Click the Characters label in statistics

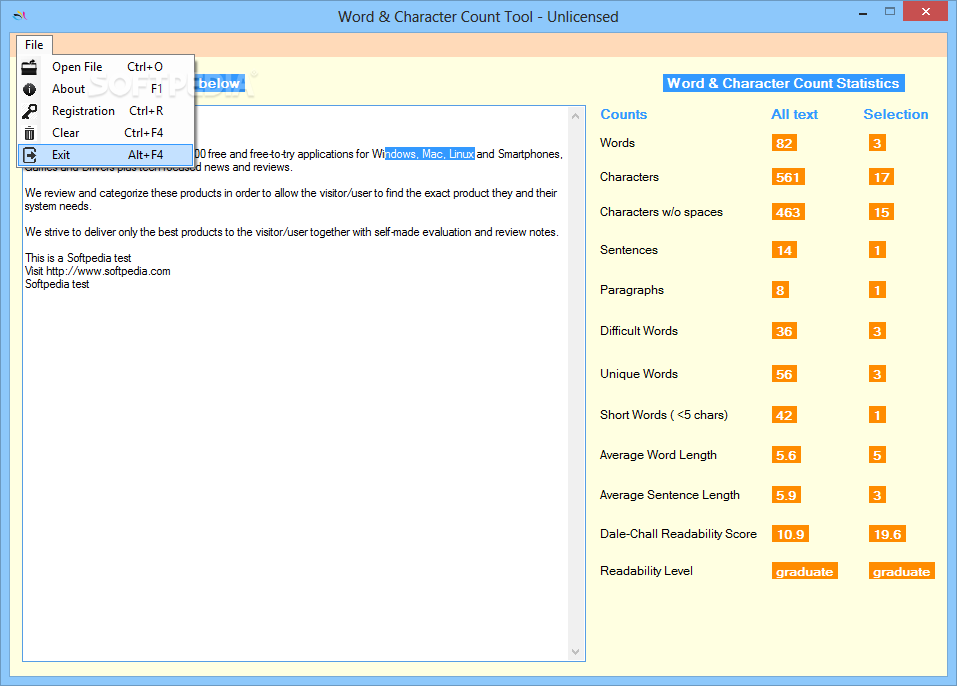tap(629, 177)
